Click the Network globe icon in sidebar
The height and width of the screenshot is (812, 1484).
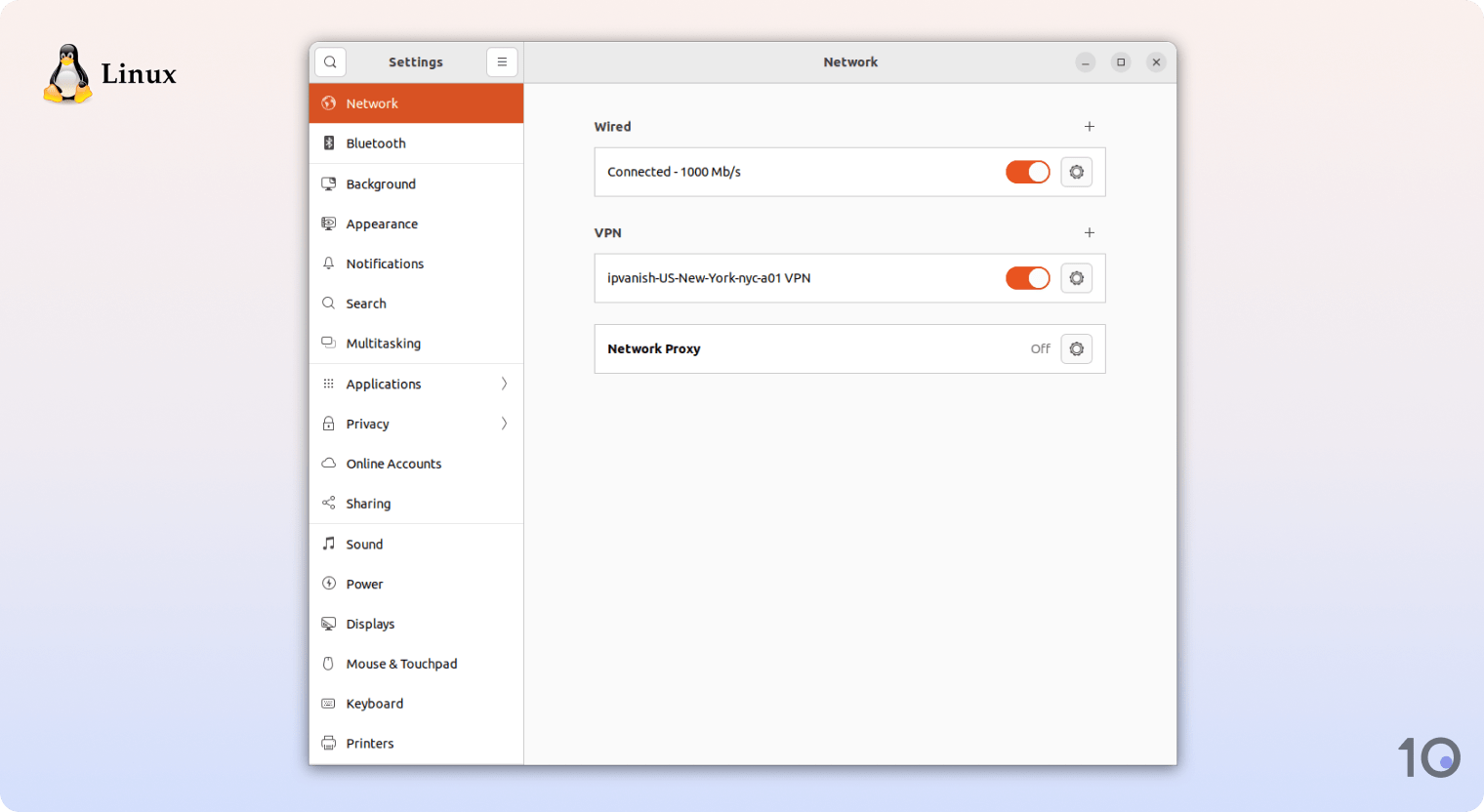click(x=329, y=103)
